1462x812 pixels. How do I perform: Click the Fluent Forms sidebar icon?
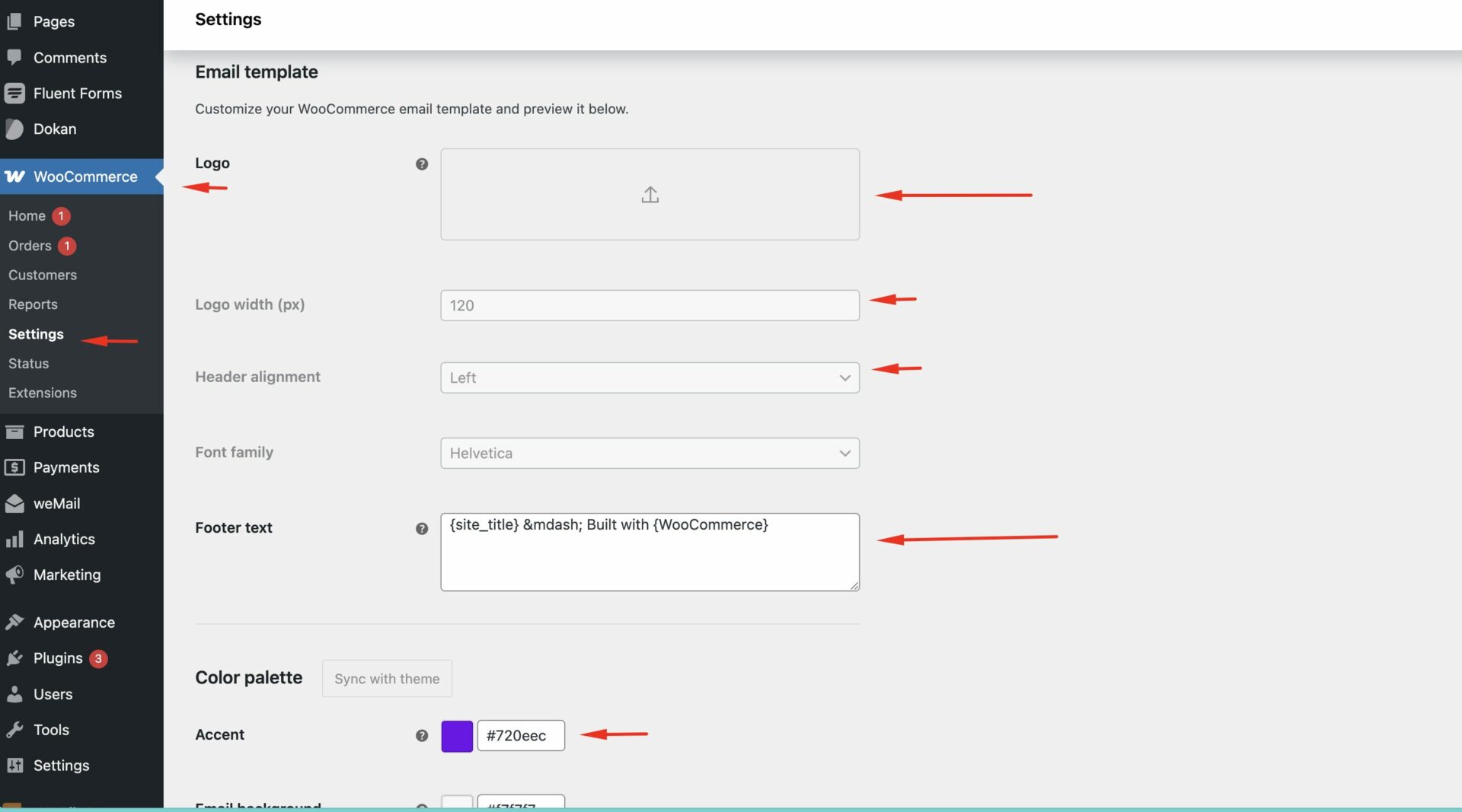[14, 94]
